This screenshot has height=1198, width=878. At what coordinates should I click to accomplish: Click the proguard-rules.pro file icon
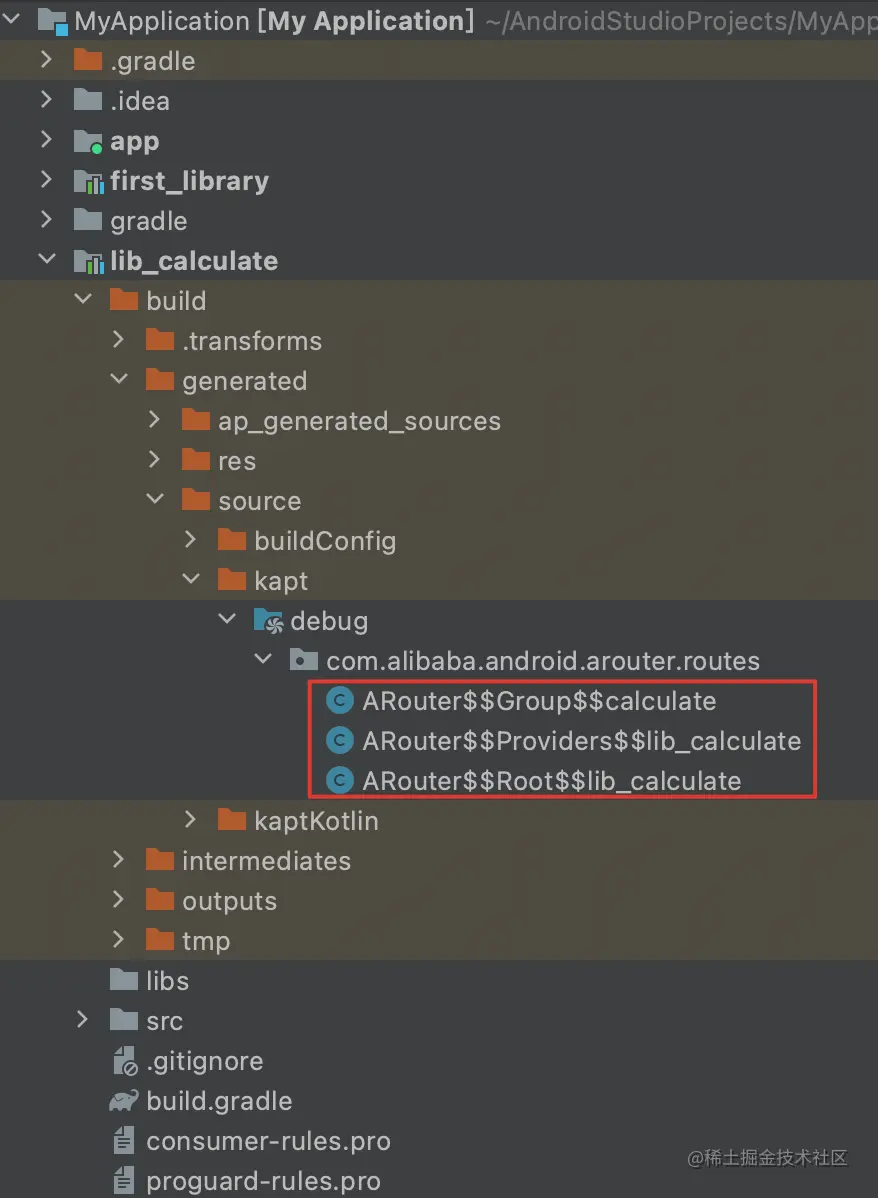pyautogui.click(x=124, y=1181)
